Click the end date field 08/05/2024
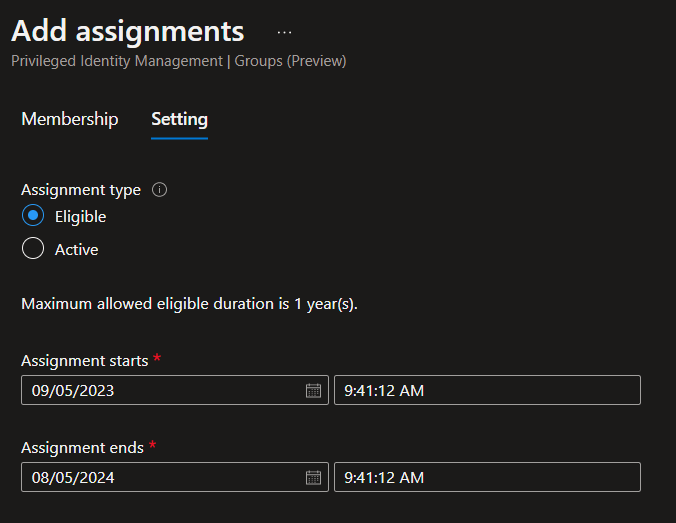The height and width of the screenshot is (523, 676). click(x=160, y=478)
